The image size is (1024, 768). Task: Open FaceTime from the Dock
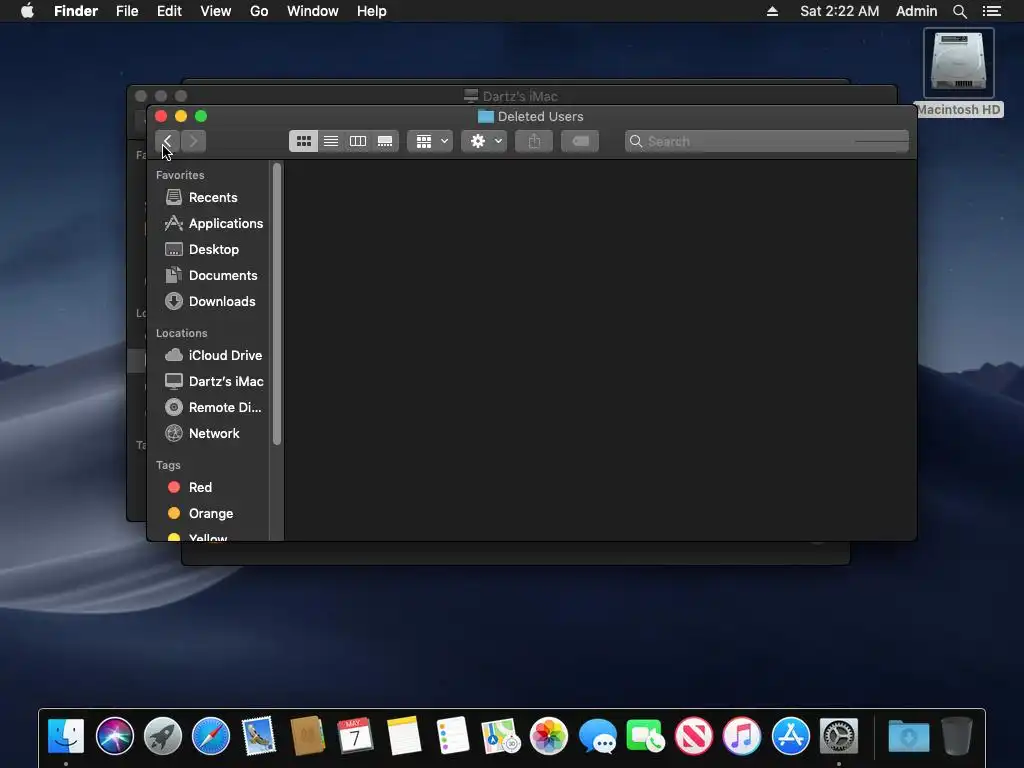[645, 736]
